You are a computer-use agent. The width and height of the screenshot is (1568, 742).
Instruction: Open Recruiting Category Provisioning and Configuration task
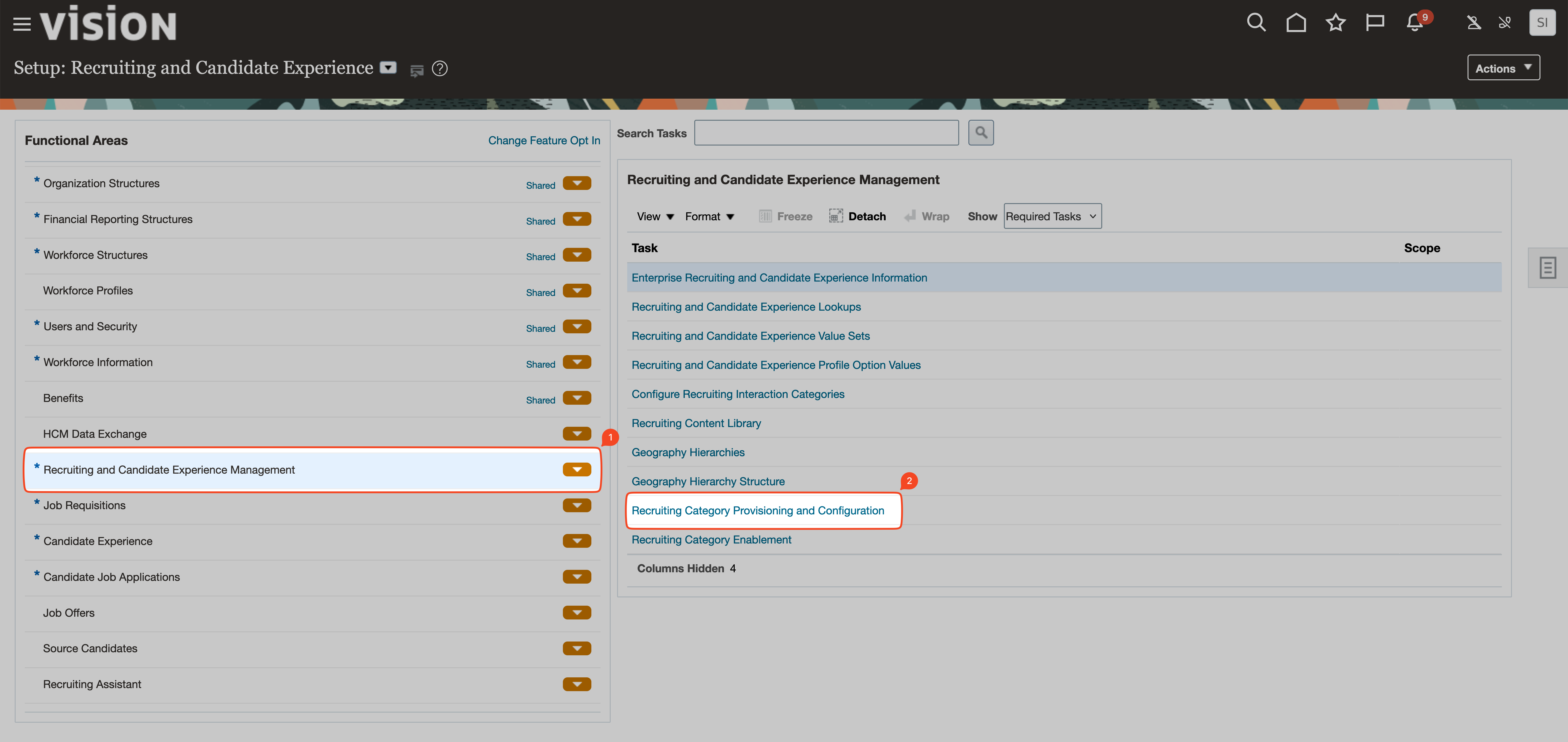tap(757, 511)
